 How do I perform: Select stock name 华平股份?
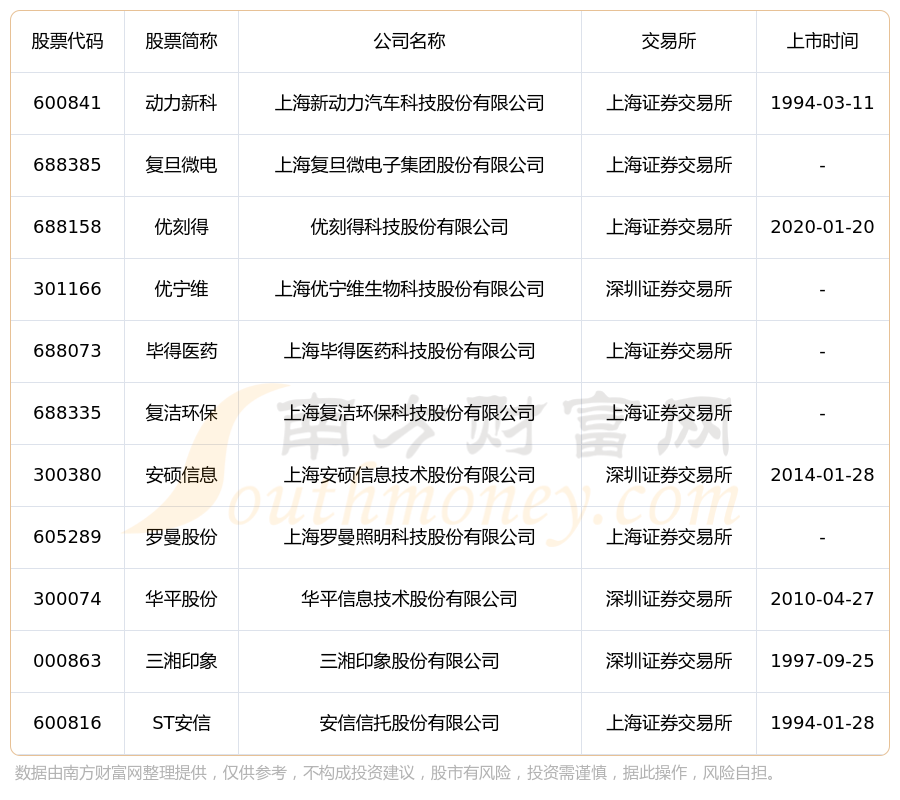181,599
